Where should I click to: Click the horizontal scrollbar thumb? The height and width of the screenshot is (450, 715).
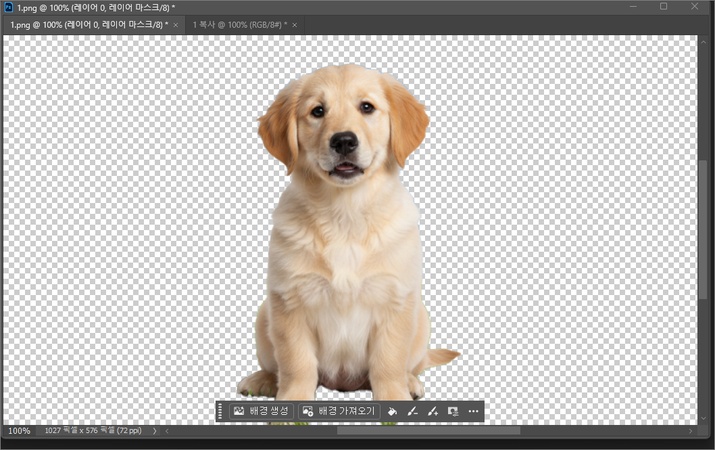point(428,431)
